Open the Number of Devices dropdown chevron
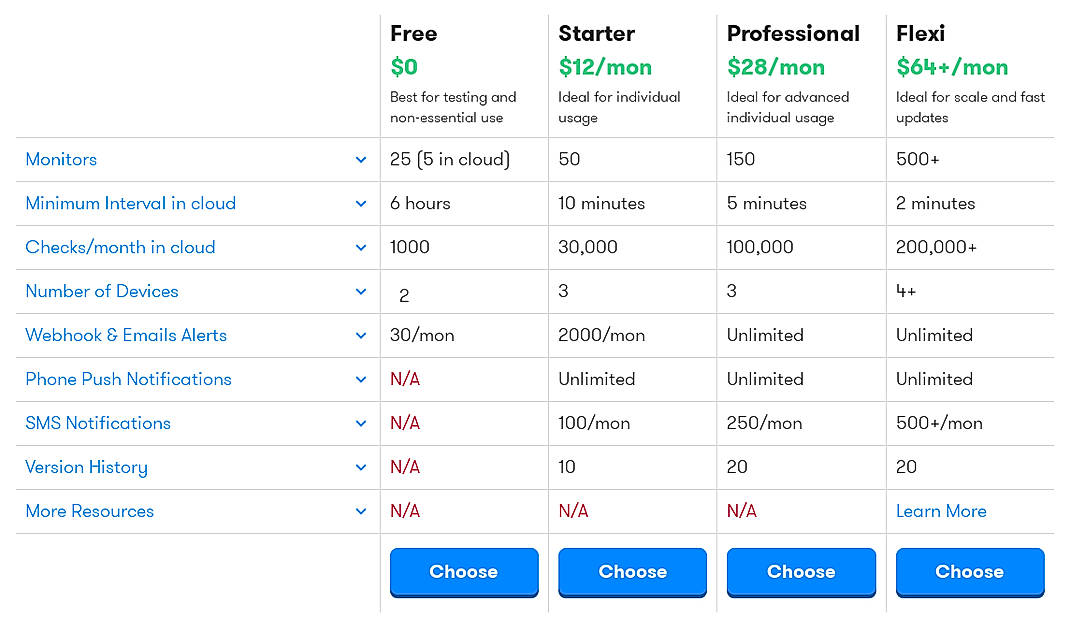1070x629 pixels. tap(361, 291)
